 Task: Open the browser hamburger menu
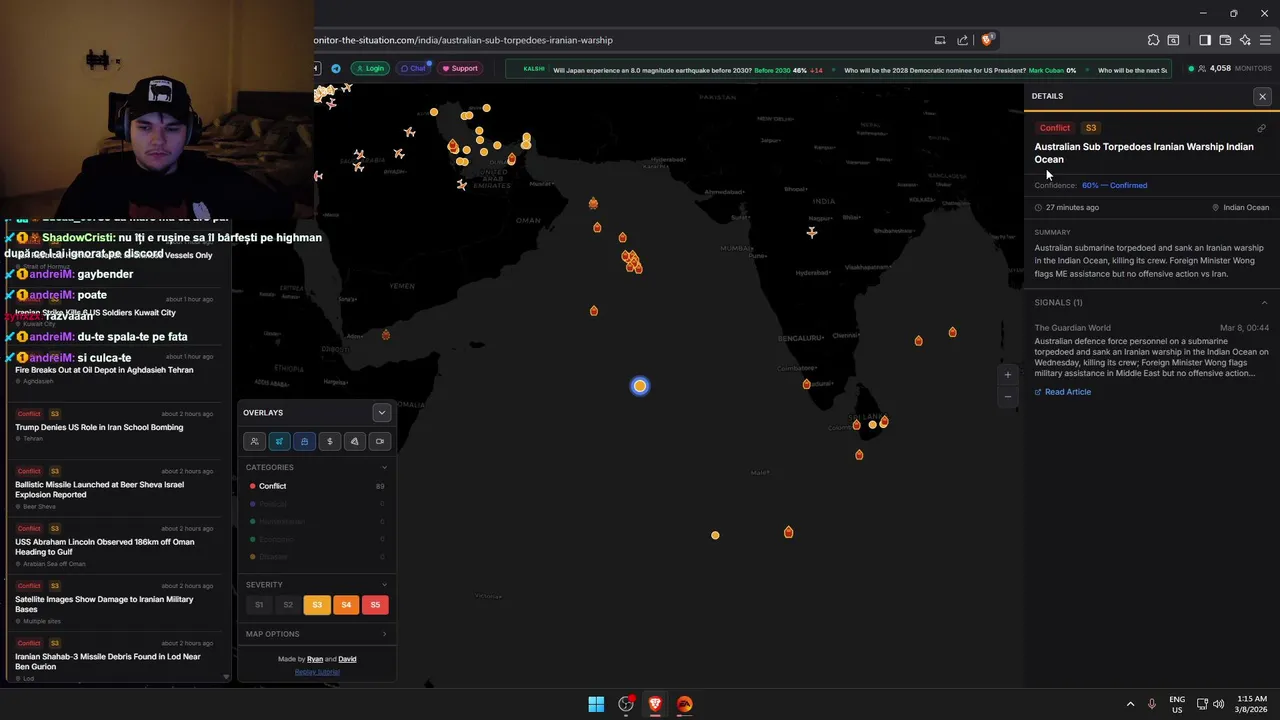1265,40
